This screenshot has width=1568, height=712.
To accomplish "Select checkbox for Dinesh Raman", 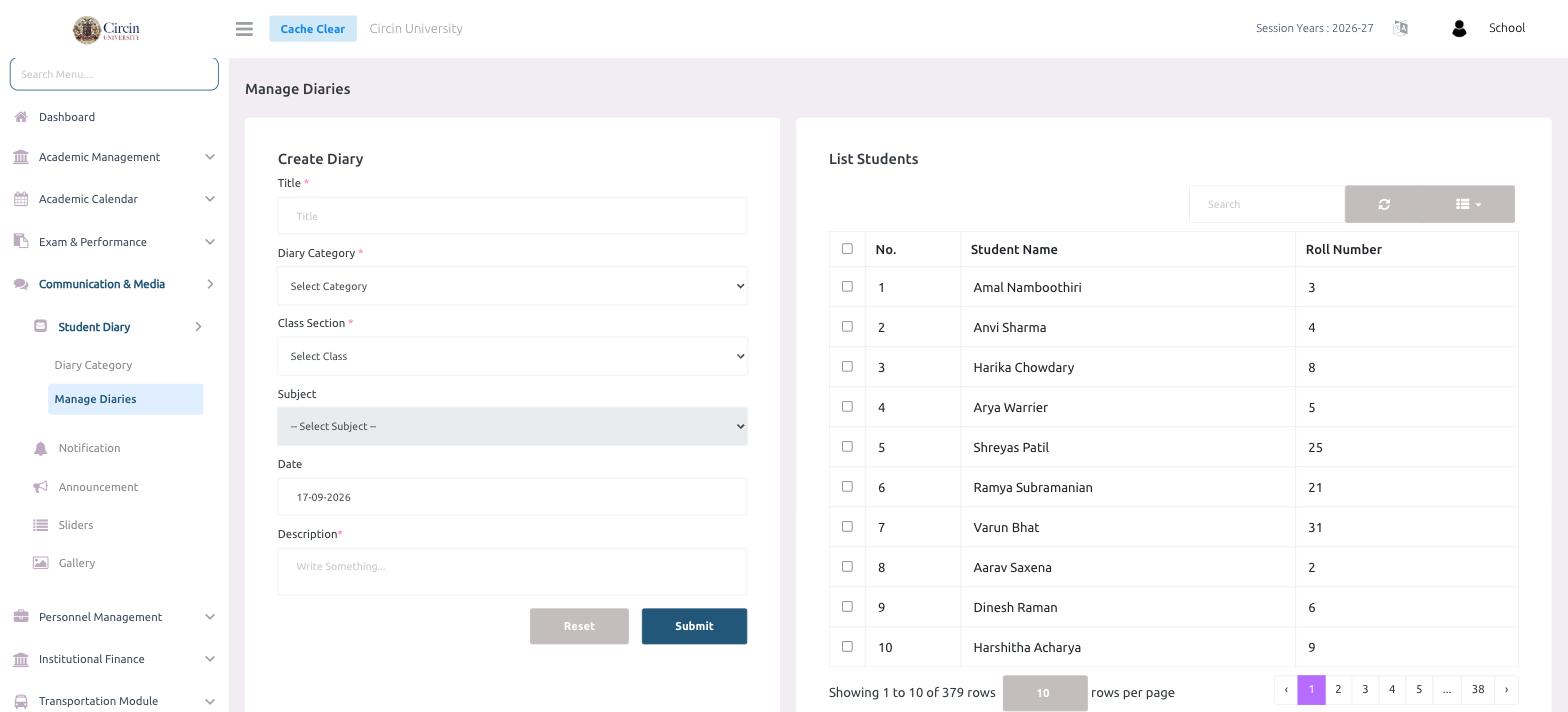I will (x=847, y=606).
